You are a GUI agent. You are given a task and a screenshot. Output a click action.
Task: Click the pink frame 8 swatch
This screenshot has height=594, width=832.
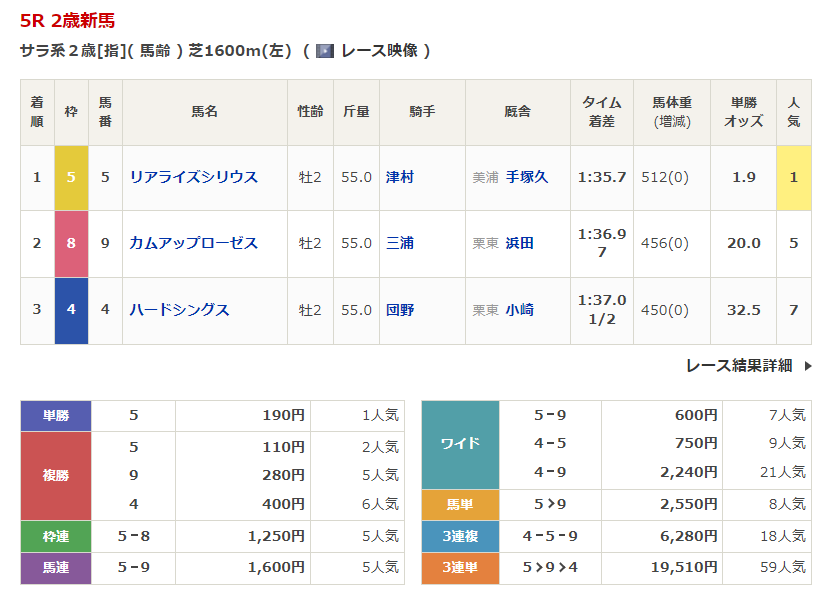click(x=71, y=243)
